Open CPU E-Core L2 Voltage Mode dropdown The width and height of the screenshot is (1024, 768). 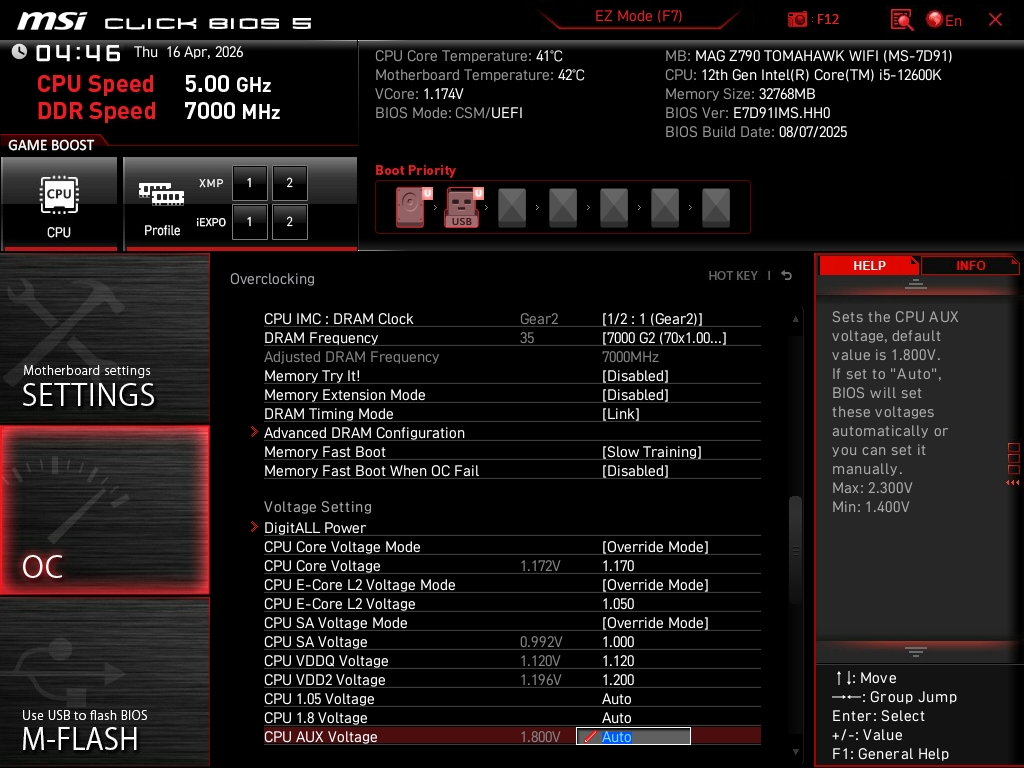(x=655, y=584)
